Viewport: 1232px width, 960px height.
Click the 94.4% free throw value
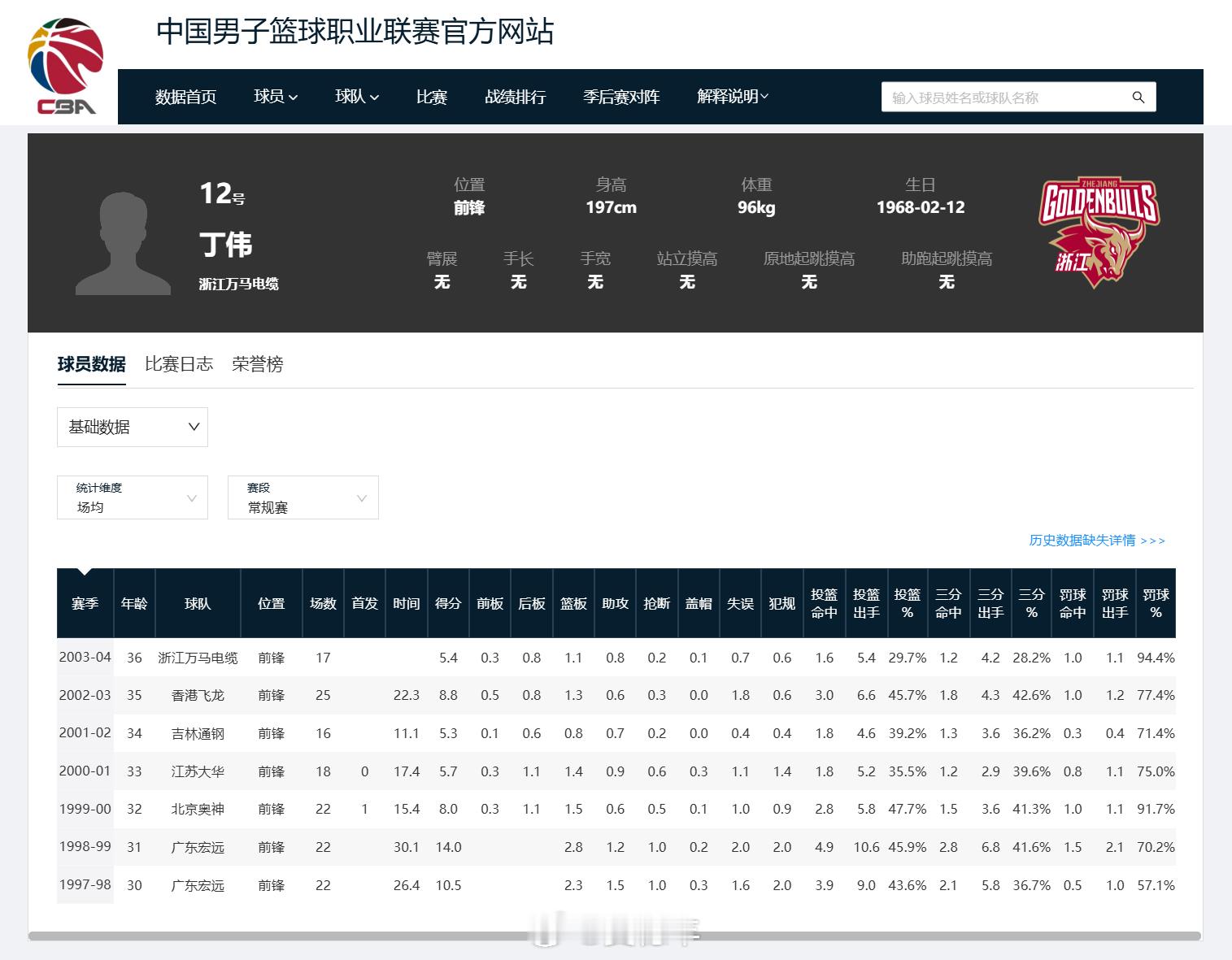[1156, 658]
